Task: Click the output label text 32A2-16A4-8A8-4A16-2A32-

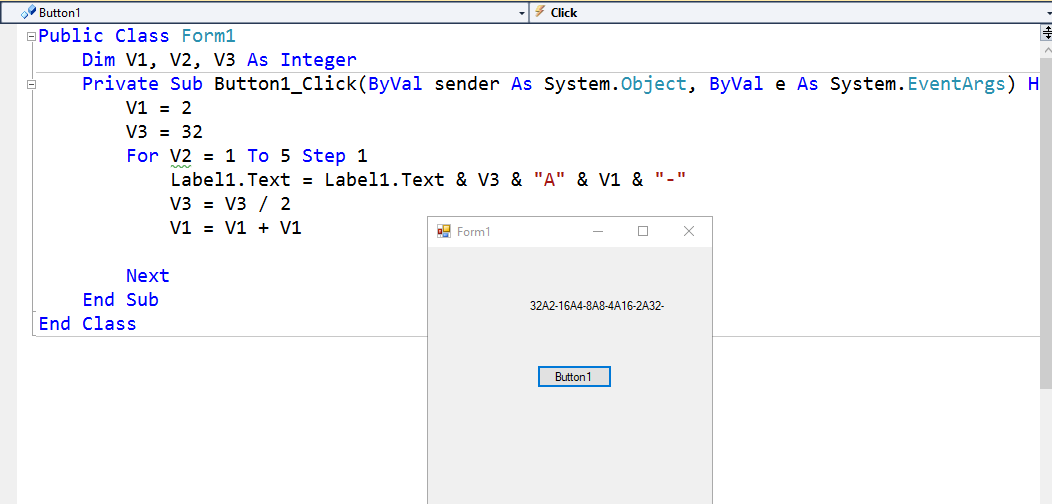Action: tap(597, 306)
